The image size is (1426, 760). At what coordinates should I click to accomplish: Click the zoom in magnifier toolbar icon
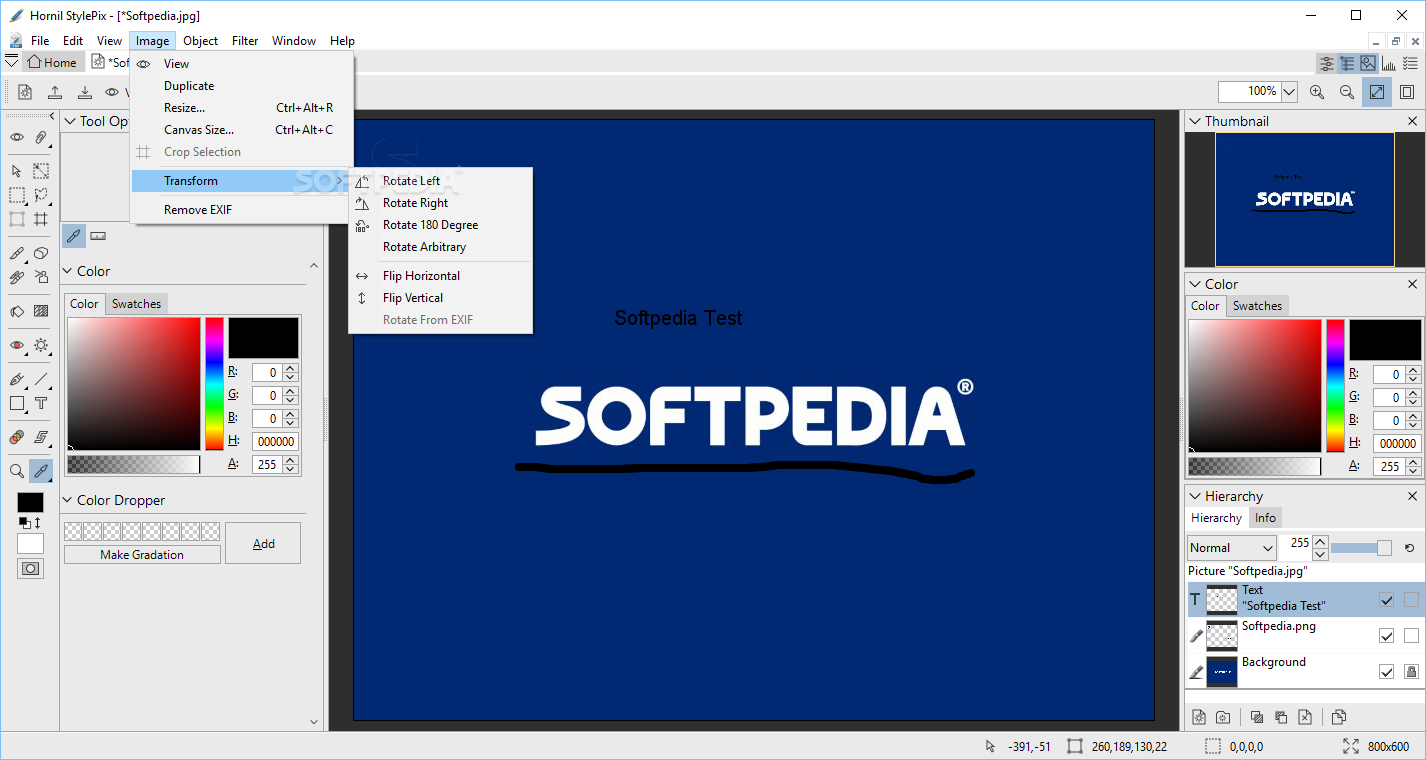(x=1317, y=92)
